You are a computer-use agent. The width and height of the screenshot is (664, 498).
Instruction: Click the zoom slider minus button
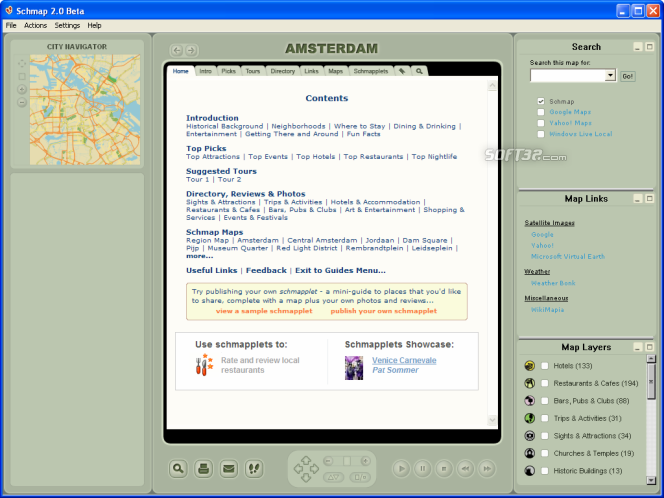coord(329,461)
